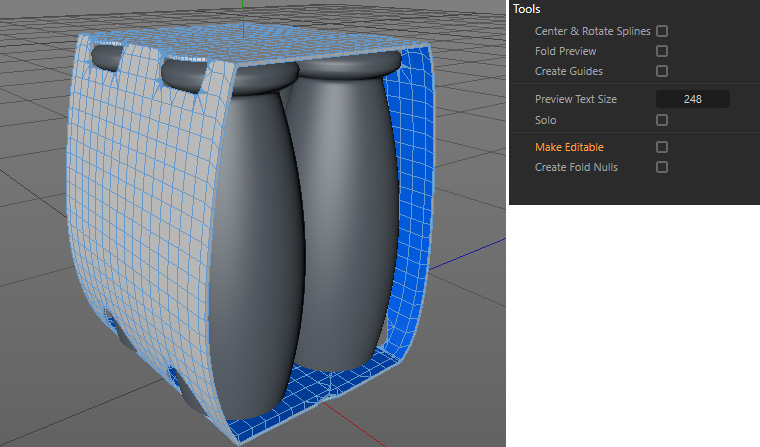Image resolution: width=760 pixels, height=447 pixels.
Task: Check the Create Guides option box
Action: (x=661, y=71)
